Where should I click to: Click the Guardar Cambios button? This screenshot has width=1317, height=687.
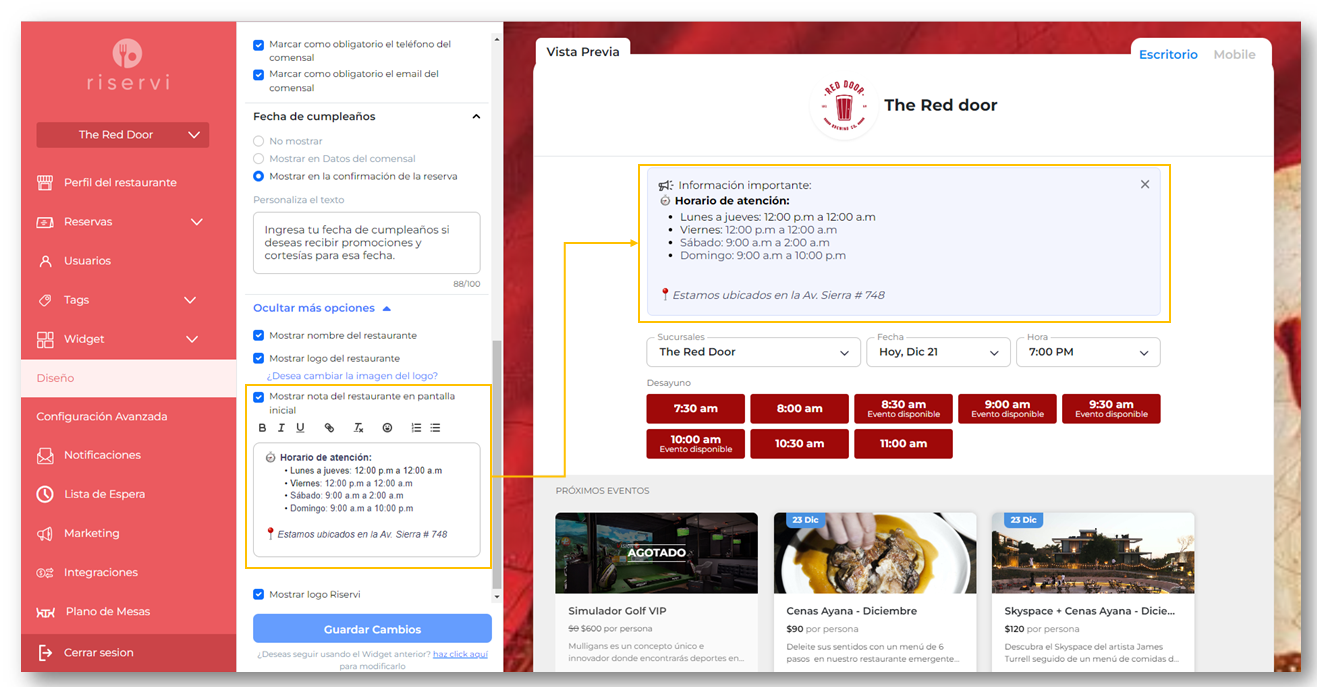tap(372, 630)
